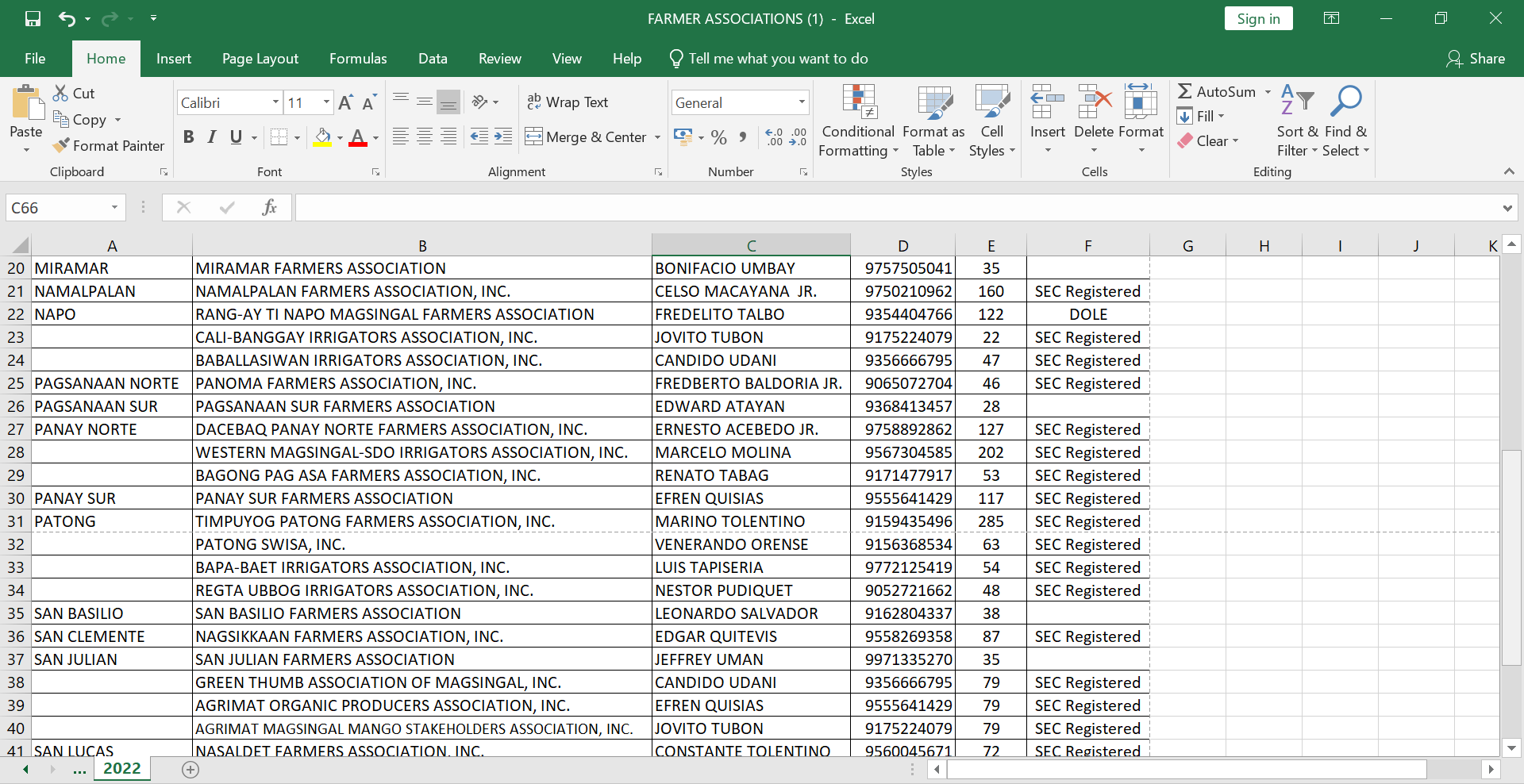
Task: Select the 2022 sheet tab
Action: [x=122, y=768]
